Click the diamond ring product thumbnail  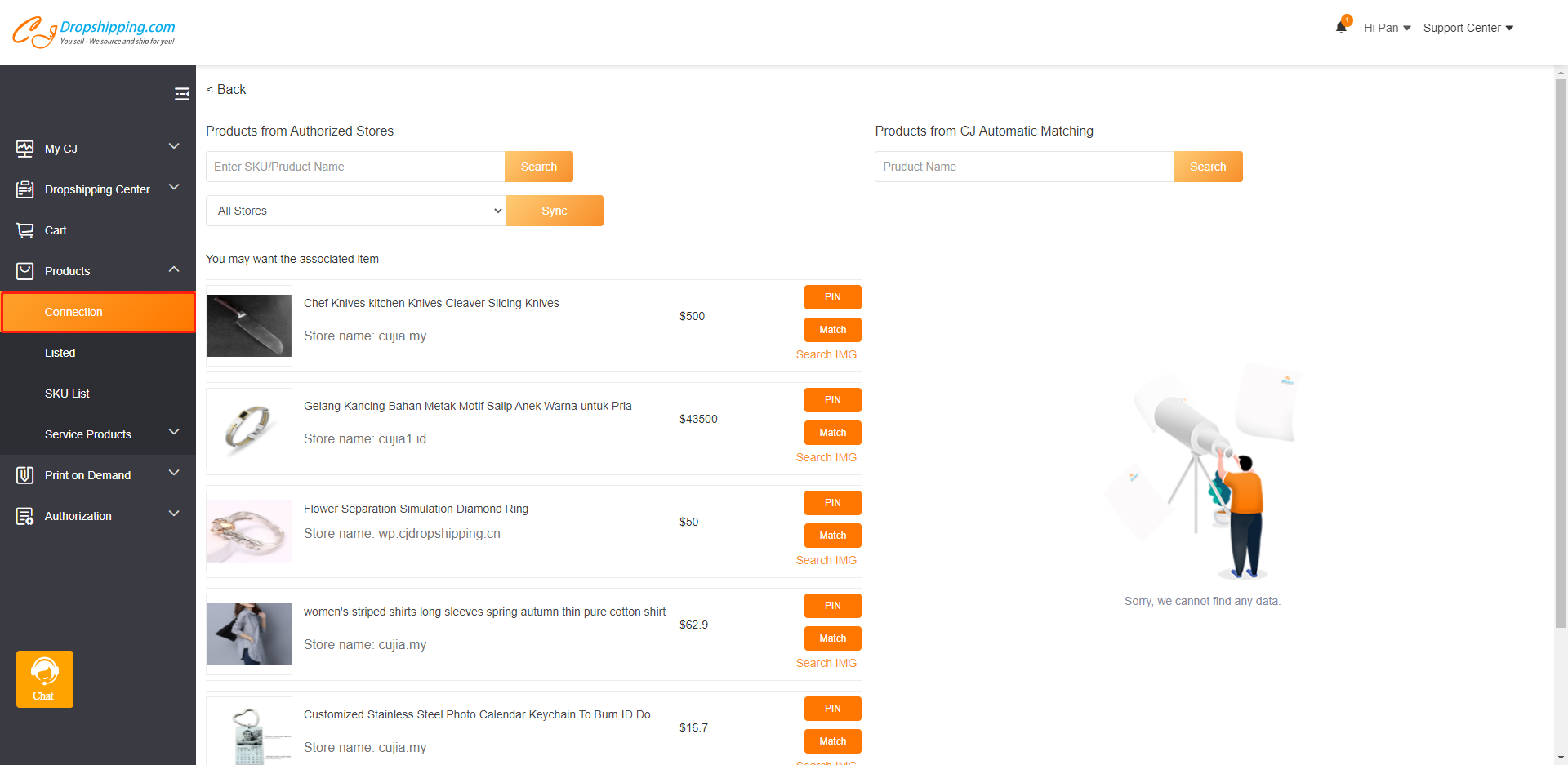(x=249, y=531)
